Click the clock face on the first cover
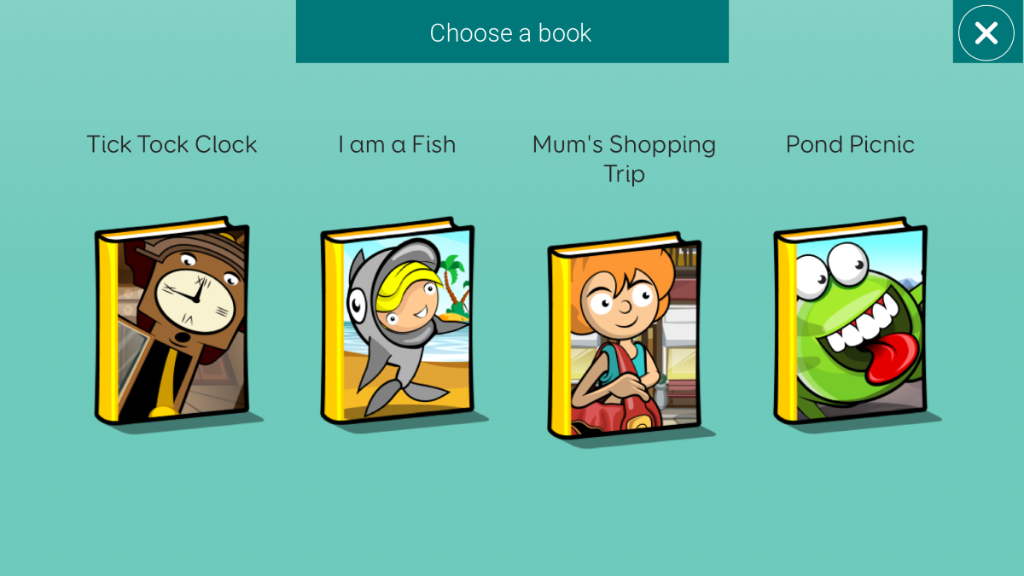1024x576 pixels. point(194,299)
